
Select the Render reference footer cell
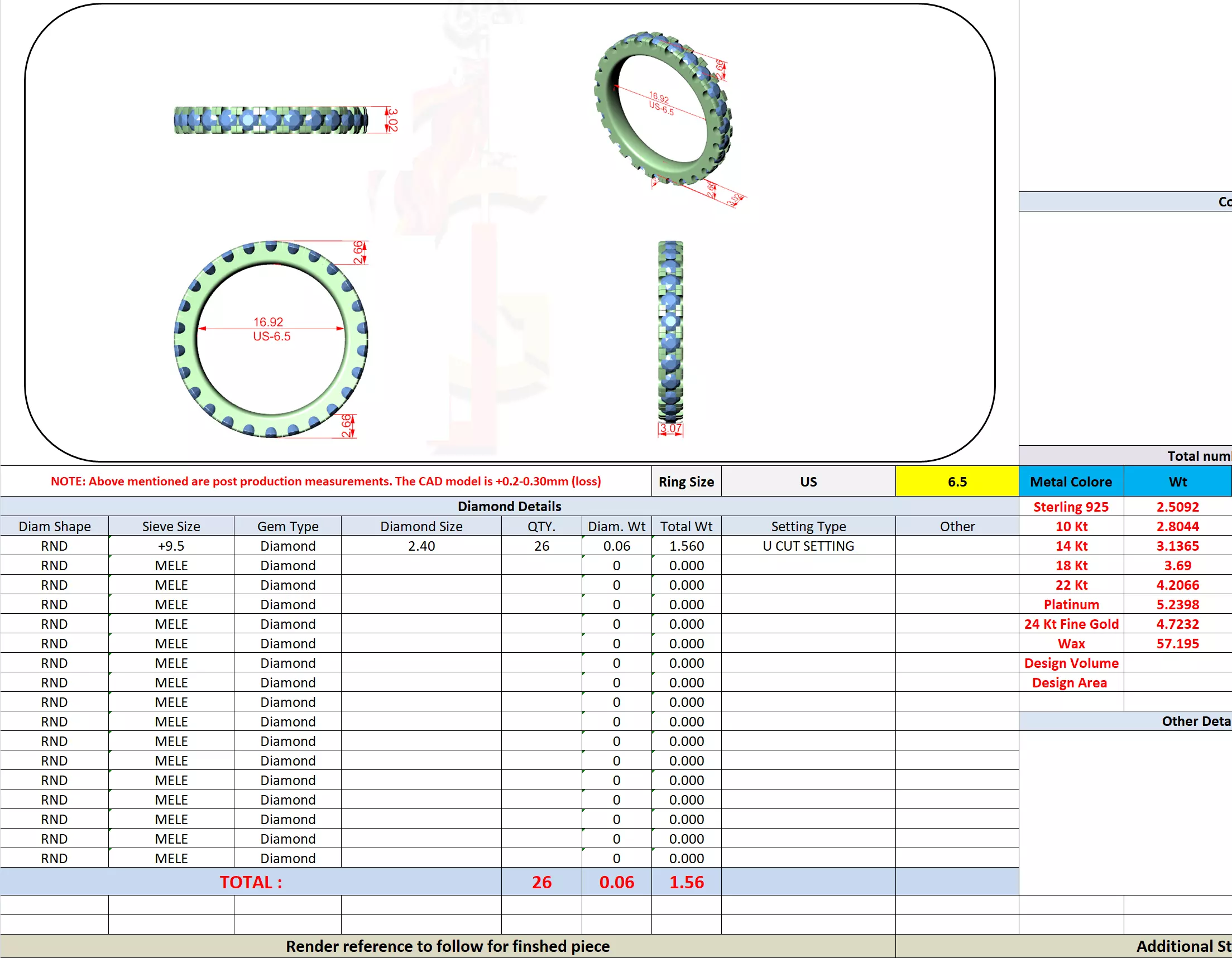[x=447, y=946]
